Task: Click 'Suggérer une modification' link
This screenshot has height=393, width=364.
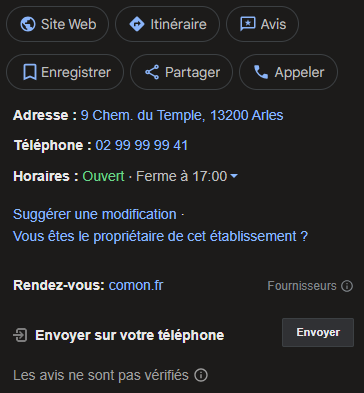Action: [95, 214]
